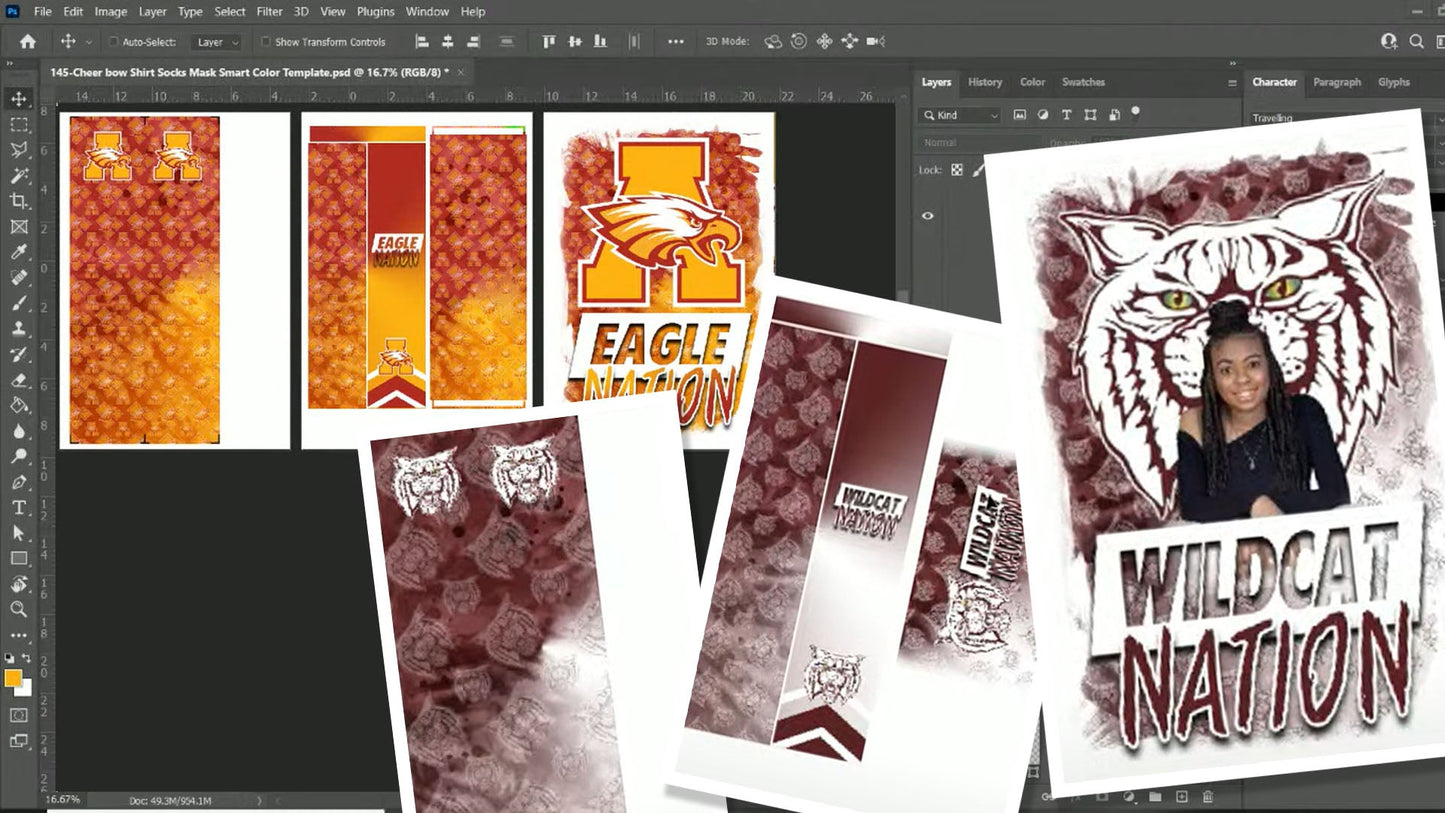Image resolution: width=1445 pixels, height=813 pixels.
Task: Activate 3D Pan mode icon
Action: (825, 42)
